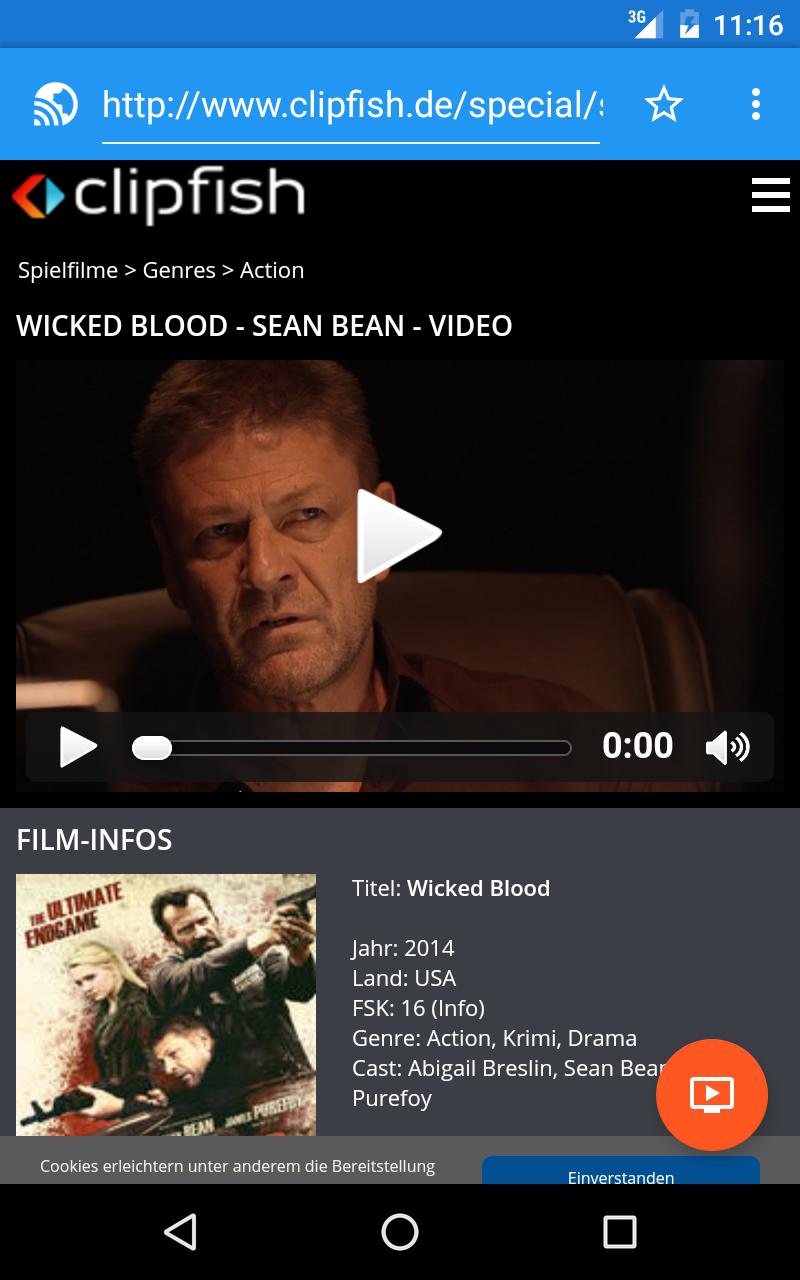The image size is (800, 1280).
Task: Accept cookies with Einverstanden button
Action: [x=621, y=1170]
